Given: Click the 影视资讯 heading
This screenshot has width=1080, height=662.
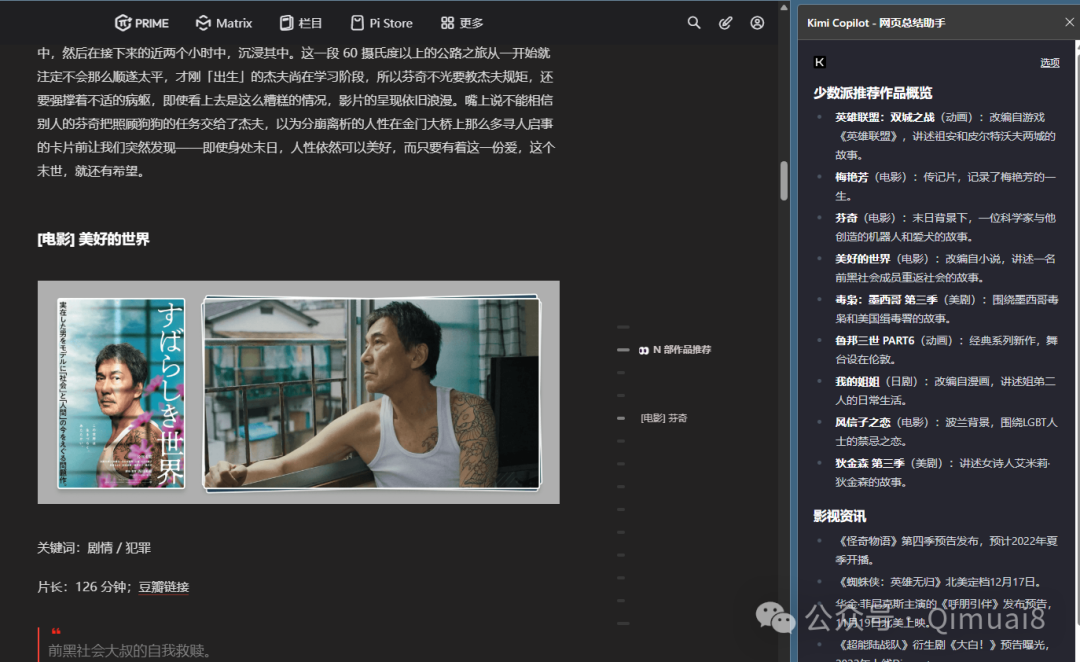Looking at the screenshot, I should (x=840, y=516).
